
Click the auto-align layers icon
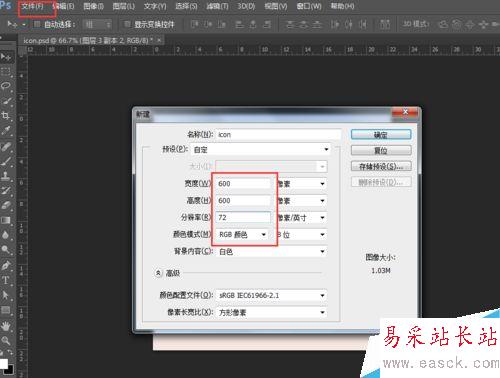(x=385, y=24)
